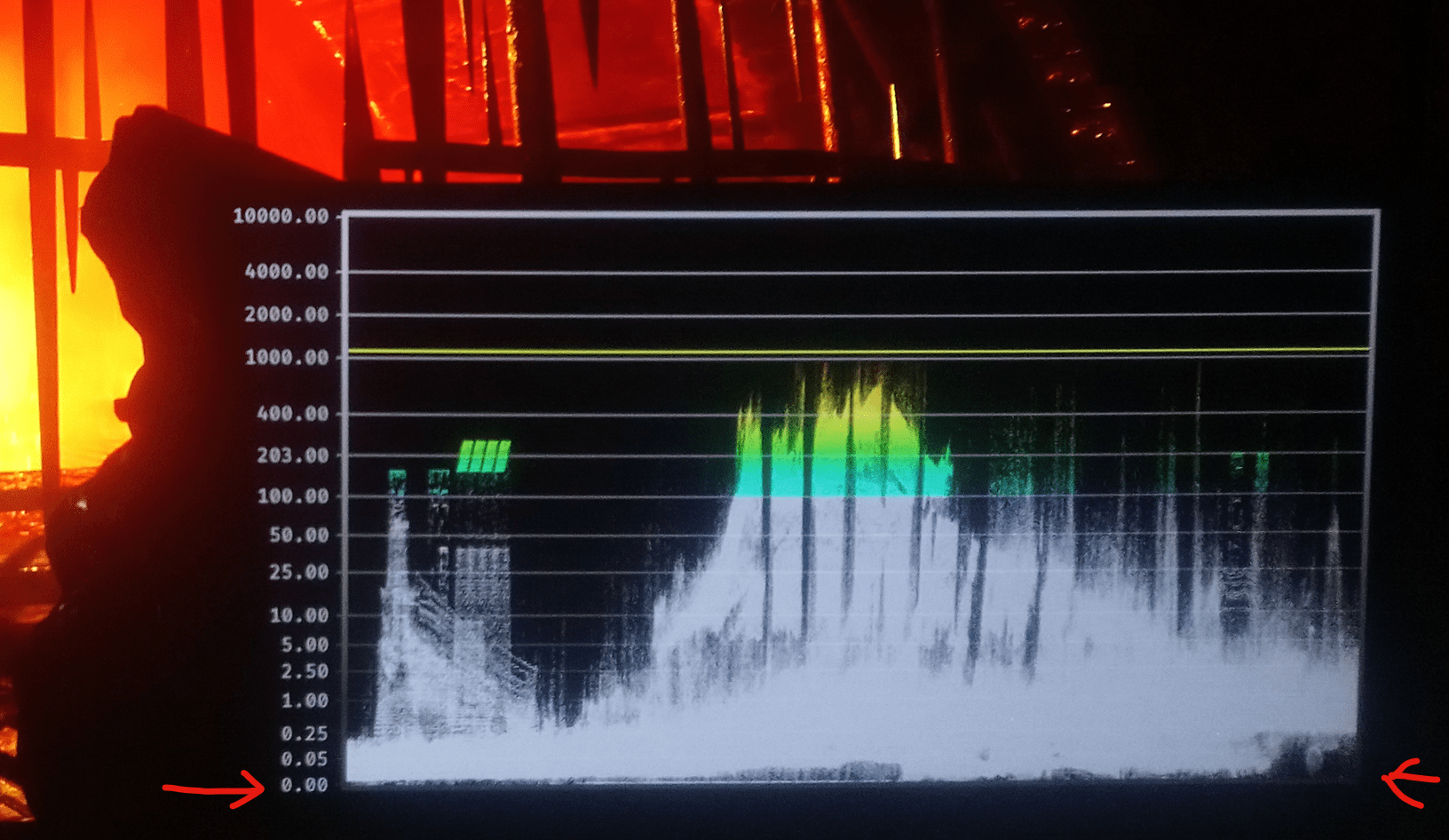
Task: Click the bright green striped waveform block
Action: [x=484, y=456]
